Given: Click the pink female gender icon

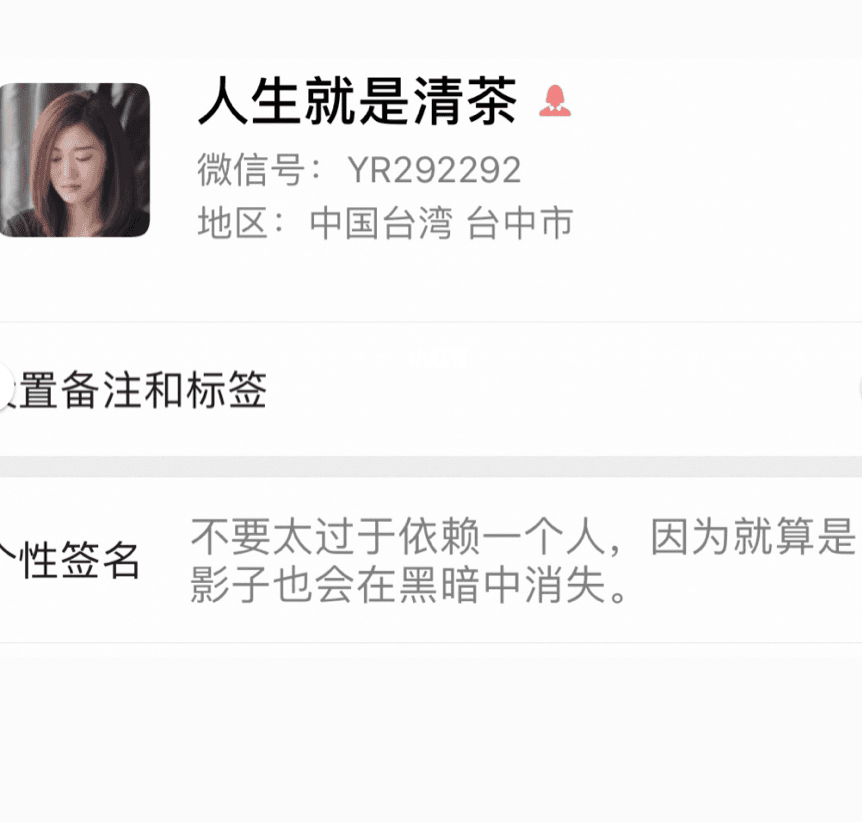Looking at the screenshot, I should point(555,101).
